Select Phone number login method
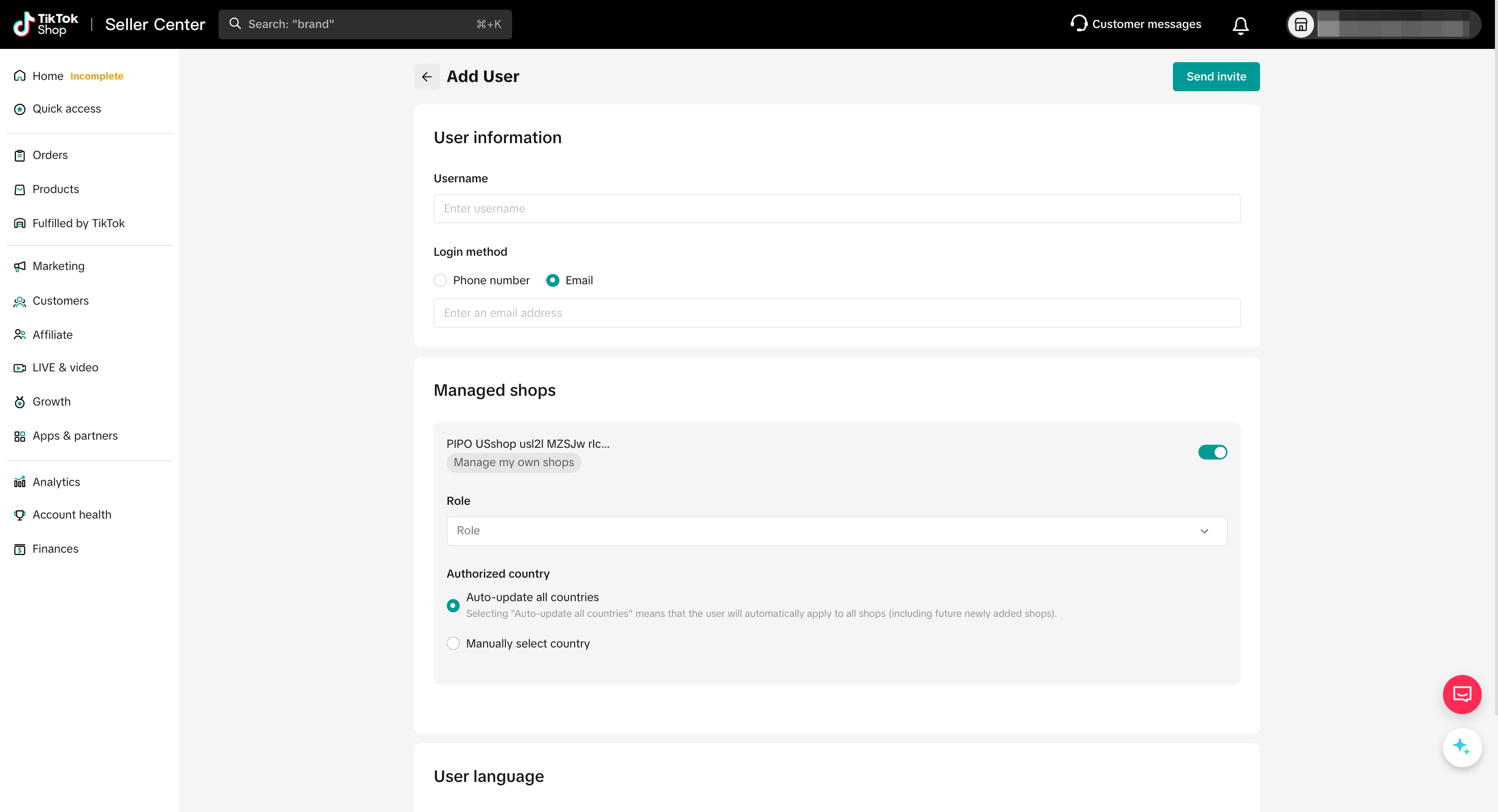Screen dimensions: 1498x812 point(440,281)
